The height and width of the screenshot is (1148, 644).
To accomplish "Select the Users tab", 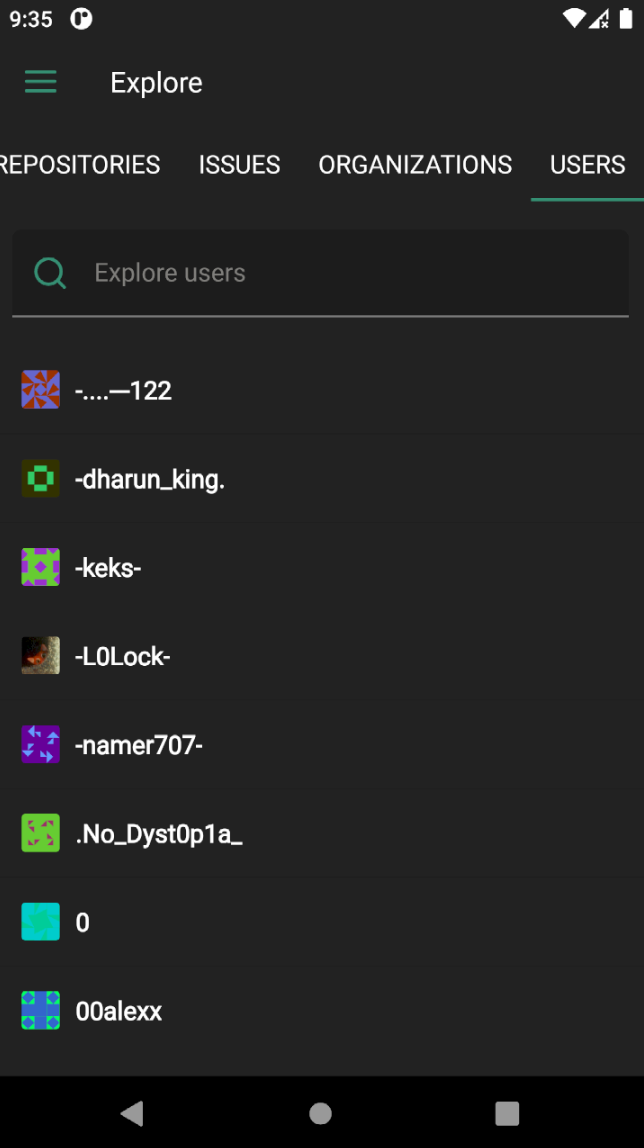I will 587,165.
